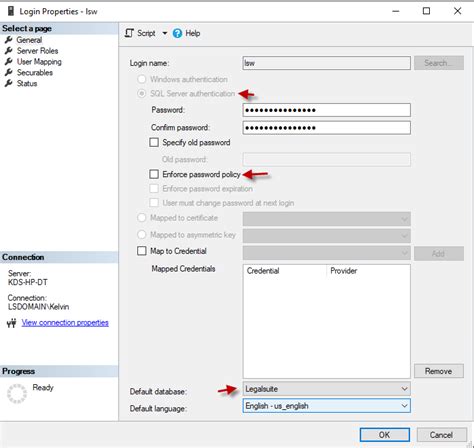Click the Remove button
Image resolution: width=474 pixels, height=448 pixels.
tap(439, 371)
